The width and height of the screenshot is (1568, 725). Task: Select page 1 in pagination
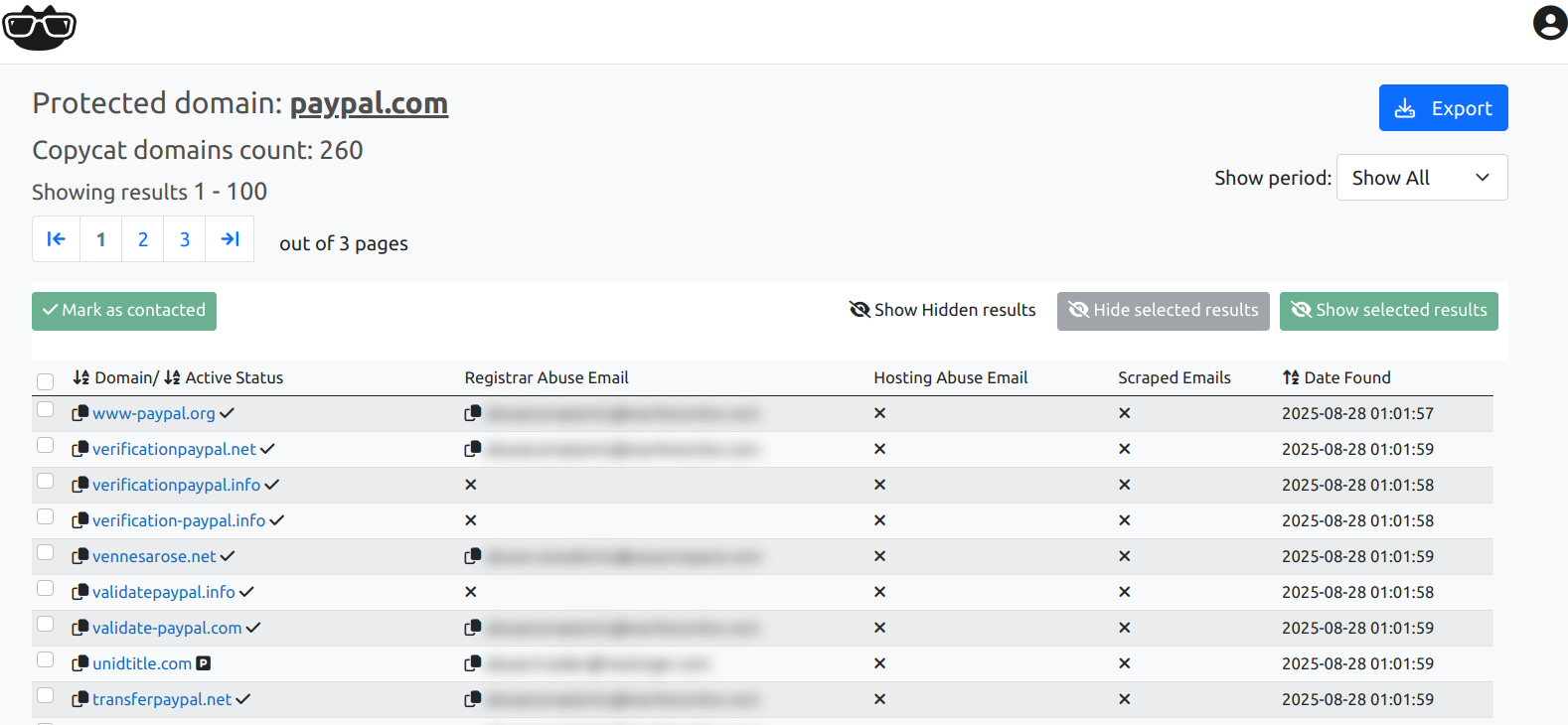[100, 239]
